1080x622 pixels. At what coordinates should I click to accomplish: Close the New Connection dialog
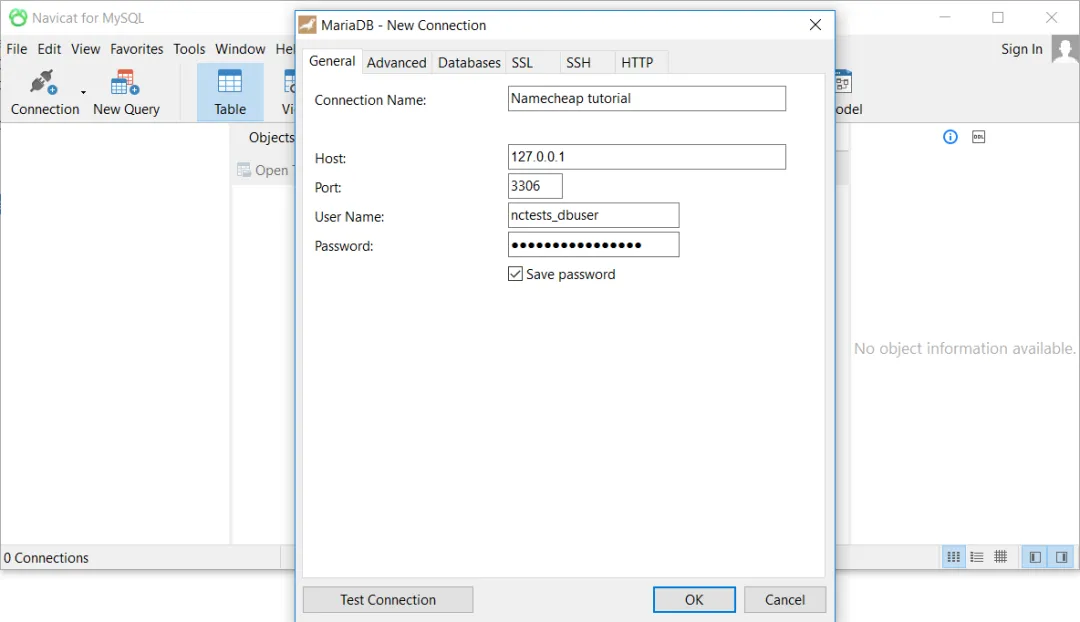pos(816,25)
